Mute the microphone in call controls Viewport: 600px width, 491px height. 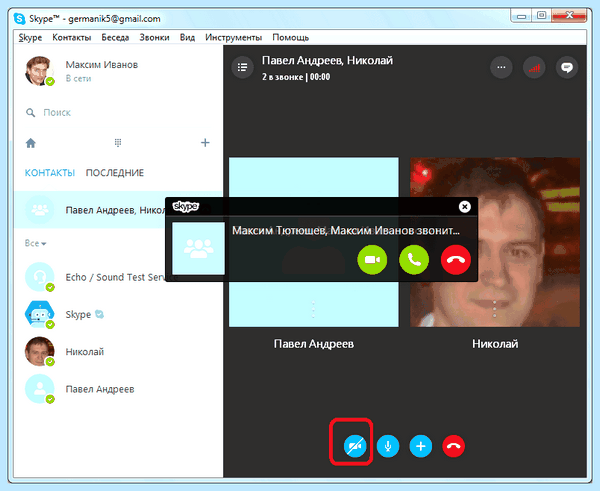(388, 446)
